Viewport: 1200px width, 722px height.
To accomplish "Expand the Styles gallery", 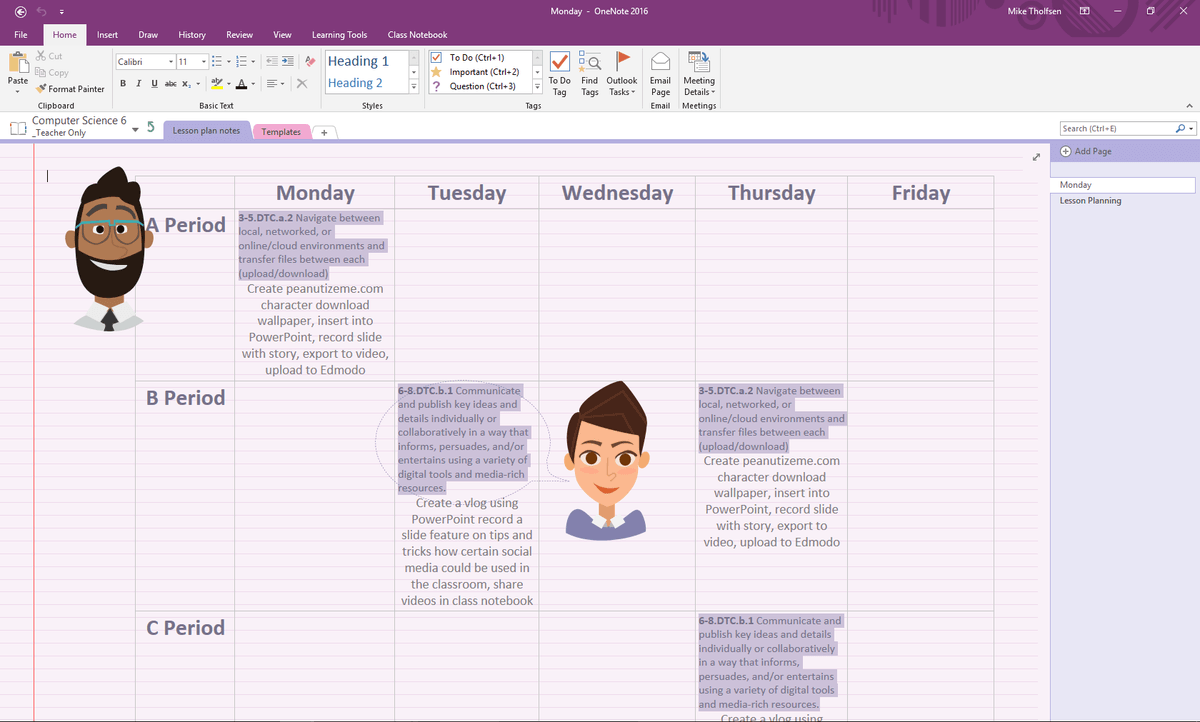I will (414, 88).
